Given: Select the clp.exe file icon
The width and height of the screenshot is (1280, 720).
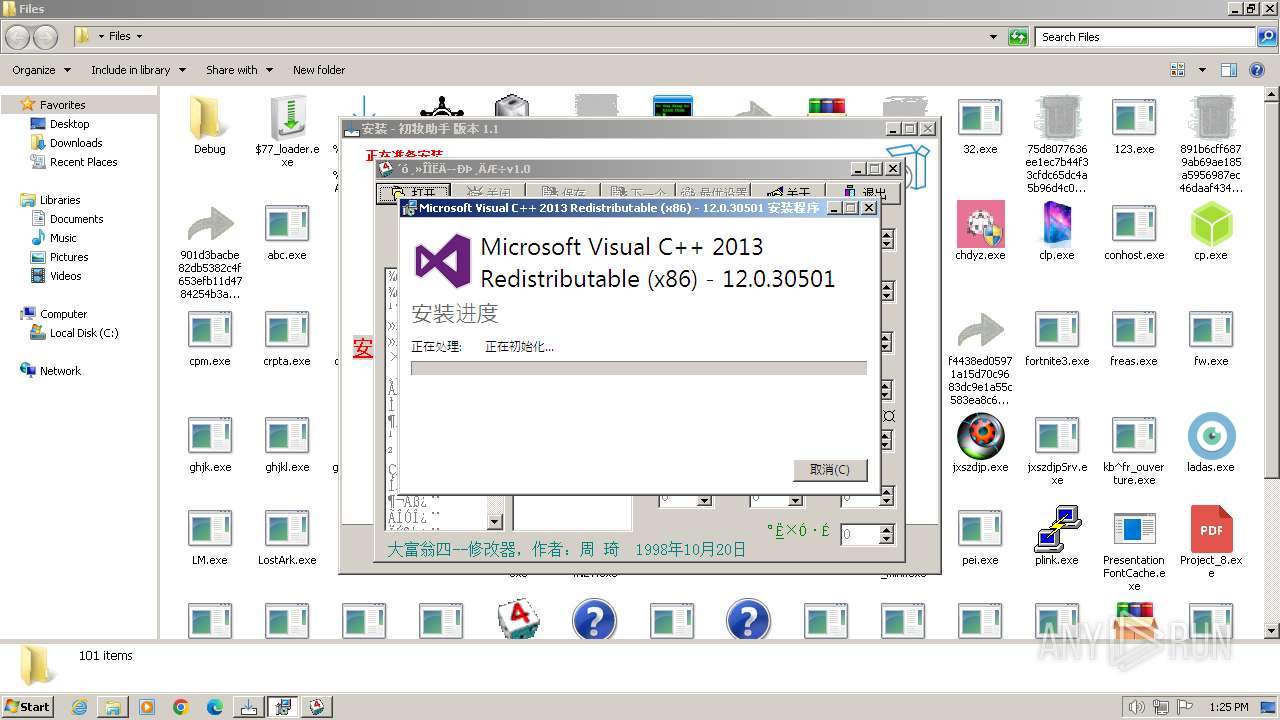Looking at the screenshot, I should (x=1057, y=223).
